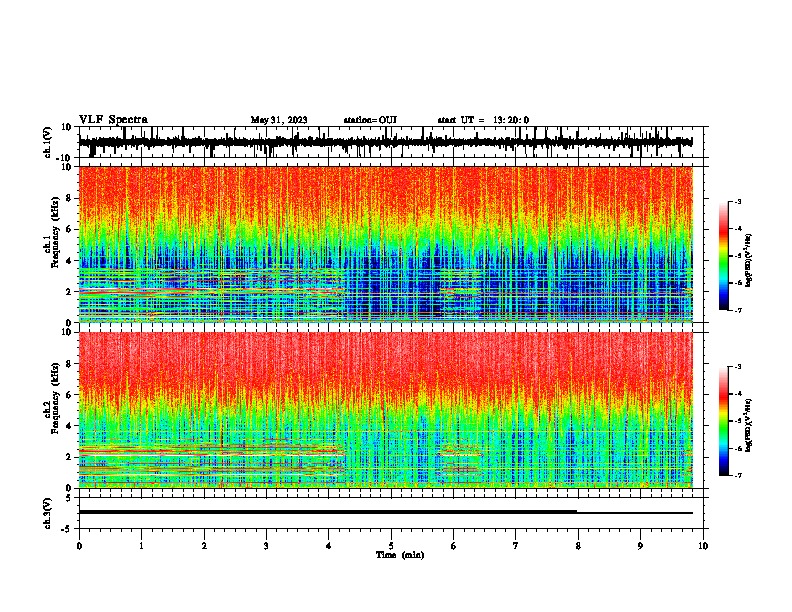Click the "6" kHz tick of ch.1 spectrogram

[69, 229]
